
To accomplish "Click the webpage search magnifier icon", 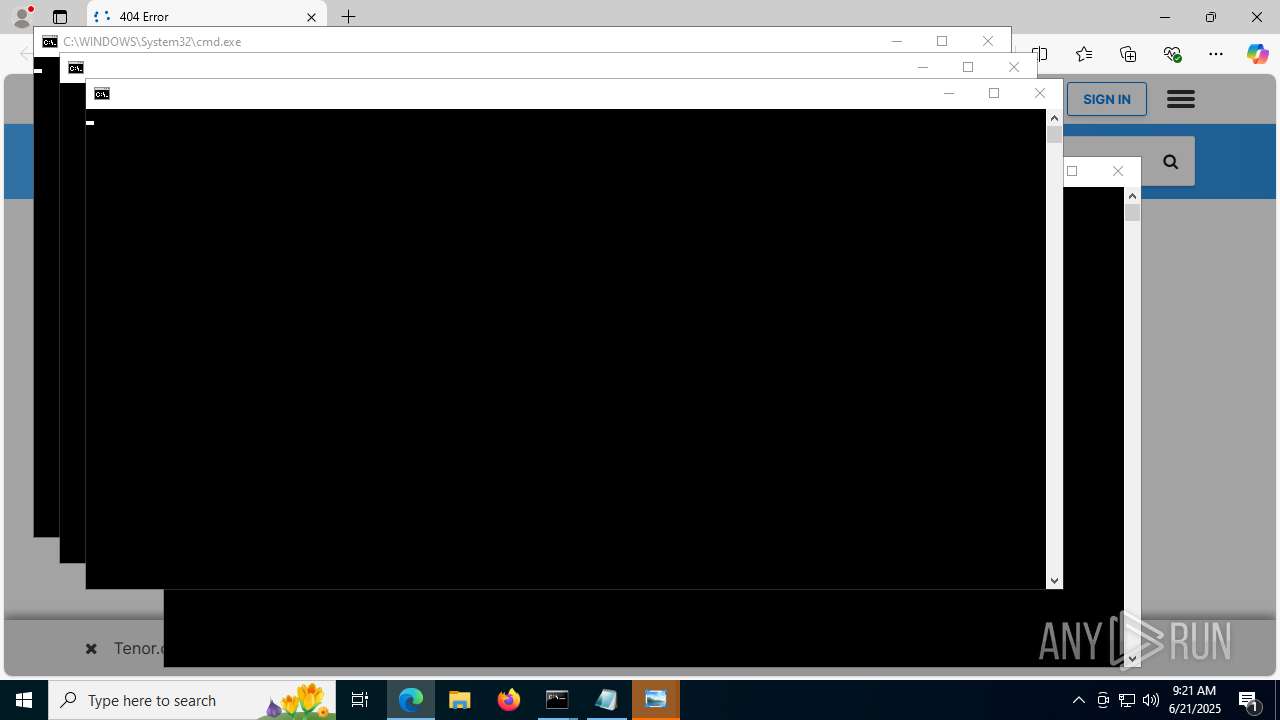I will coord(1170,162).
